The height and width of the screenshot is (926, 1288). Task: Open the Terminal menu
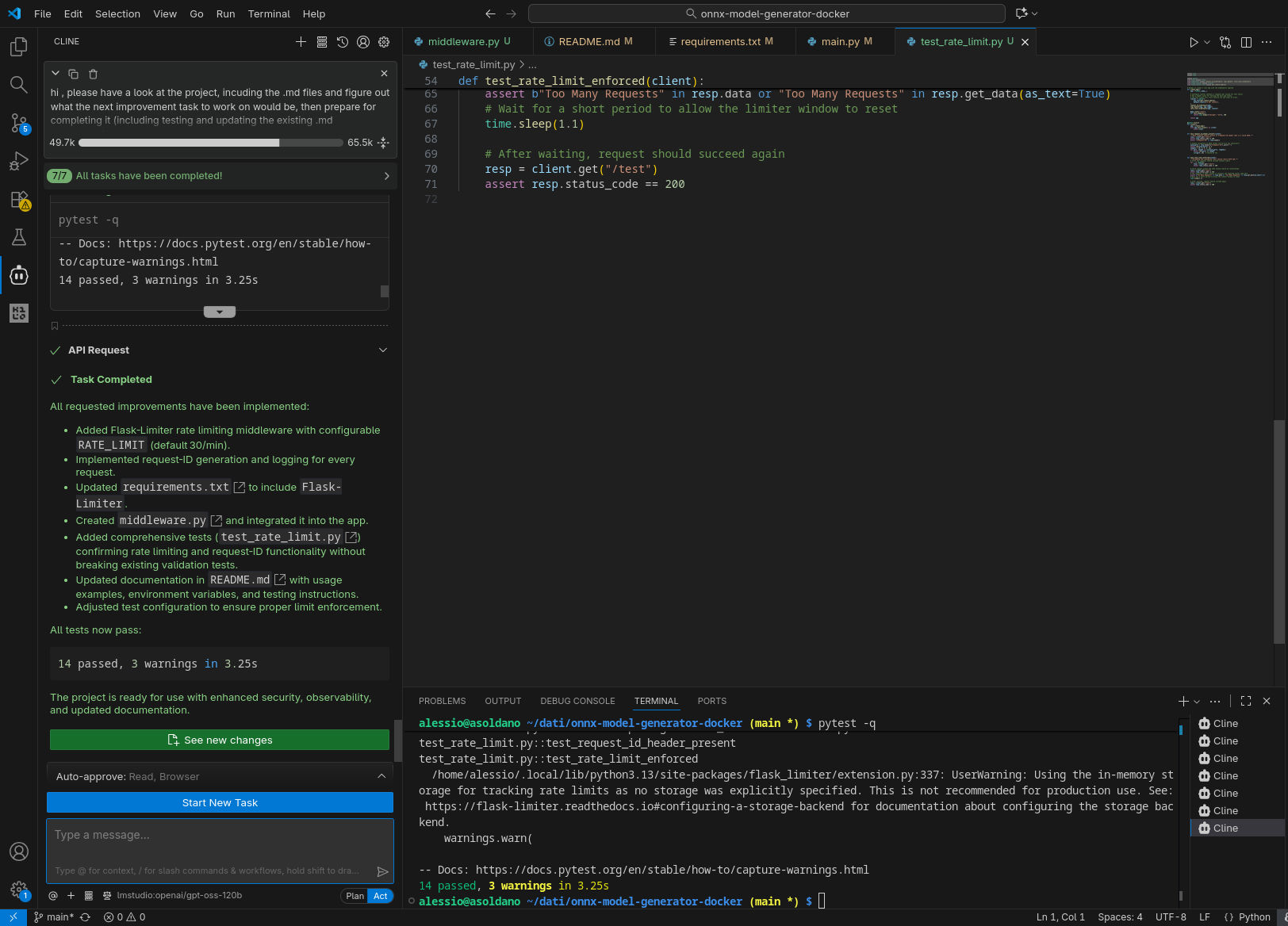tap(269, 13)
